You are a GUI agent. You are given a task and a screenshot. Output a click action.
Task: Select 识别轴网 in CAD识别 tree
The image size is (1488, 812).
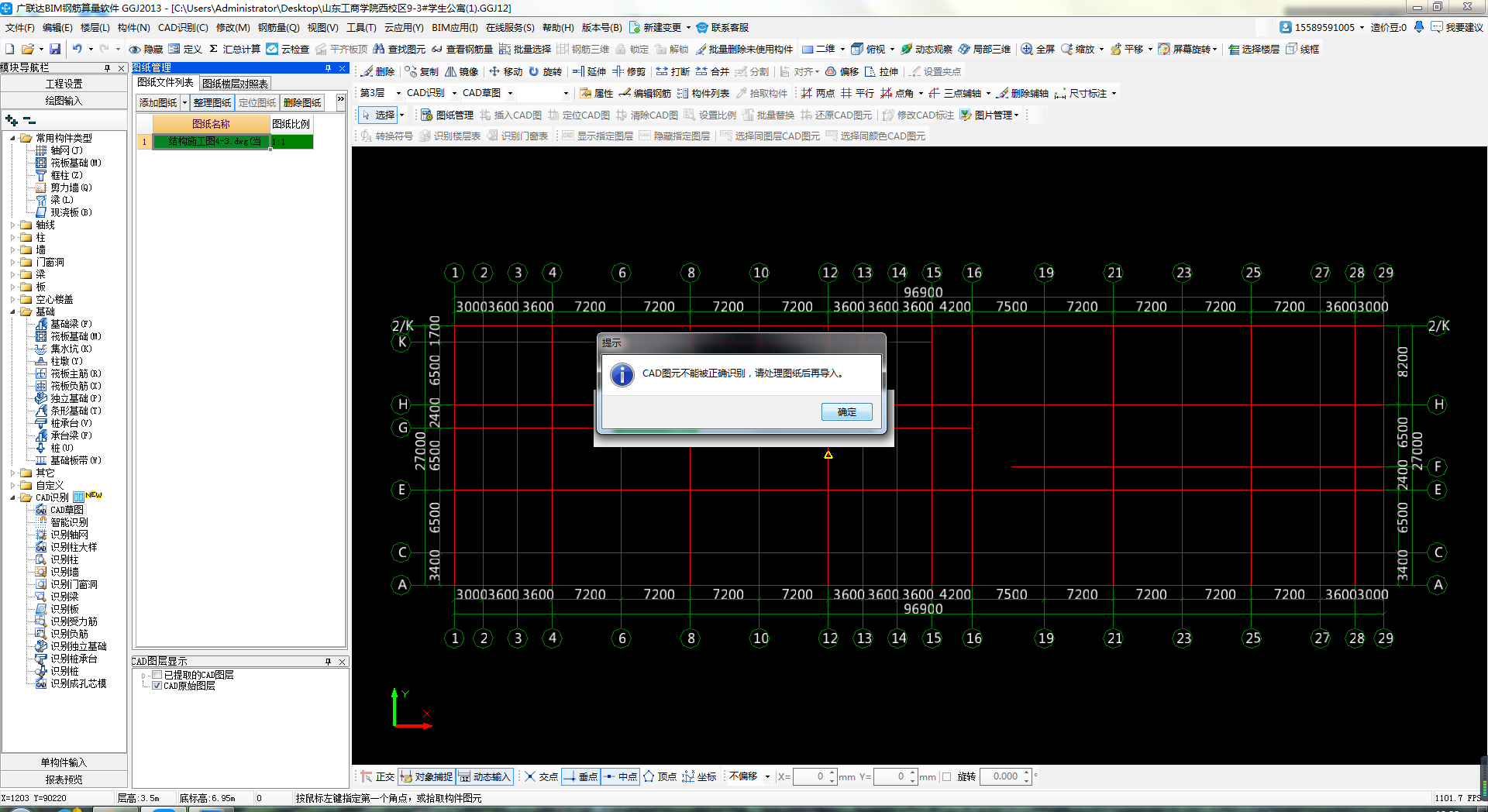click(69, 535)
